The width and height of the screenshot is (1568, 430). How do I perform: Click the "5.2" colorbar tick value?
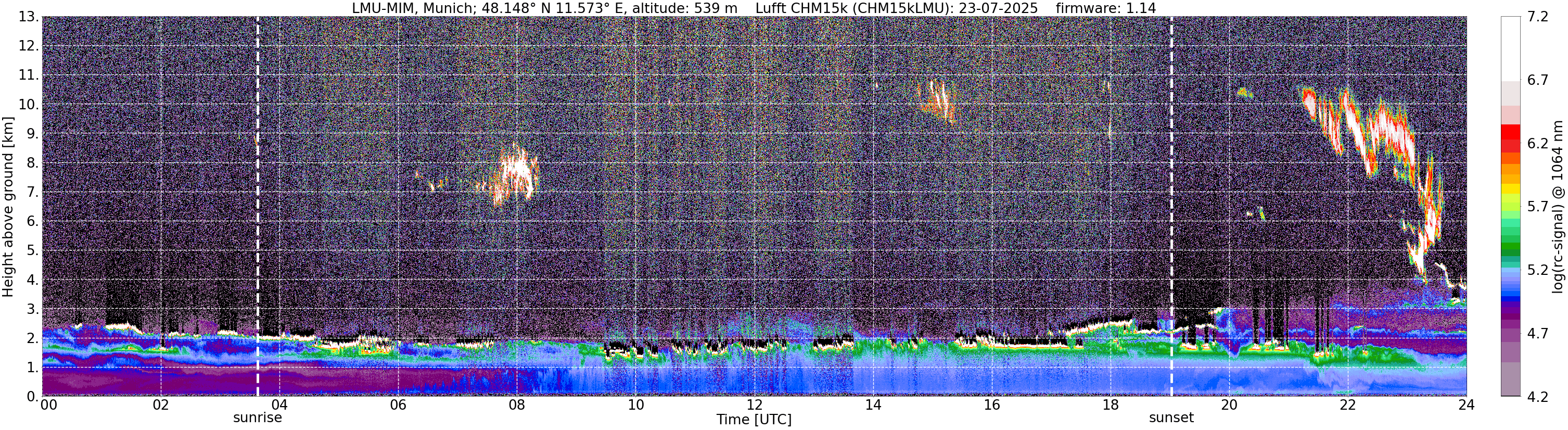coord(1538,270)
